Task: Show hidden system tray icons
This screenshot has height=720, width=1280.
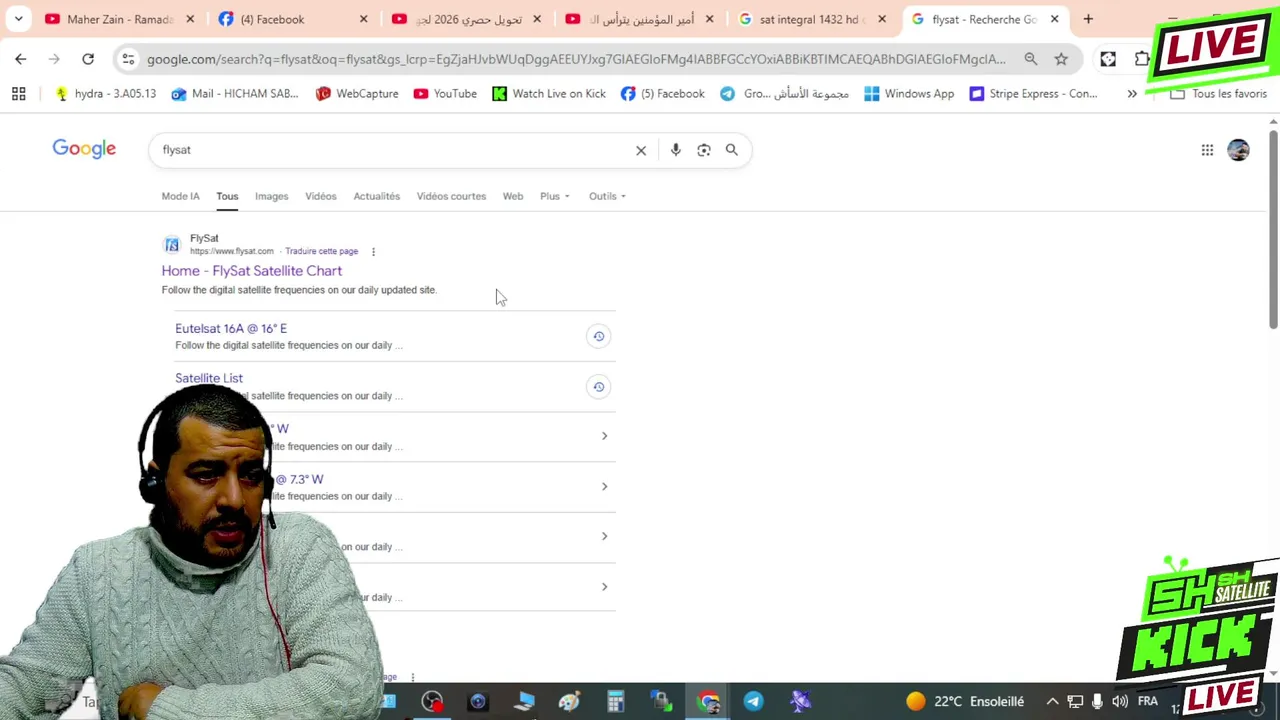Action: coord(1051,702)
